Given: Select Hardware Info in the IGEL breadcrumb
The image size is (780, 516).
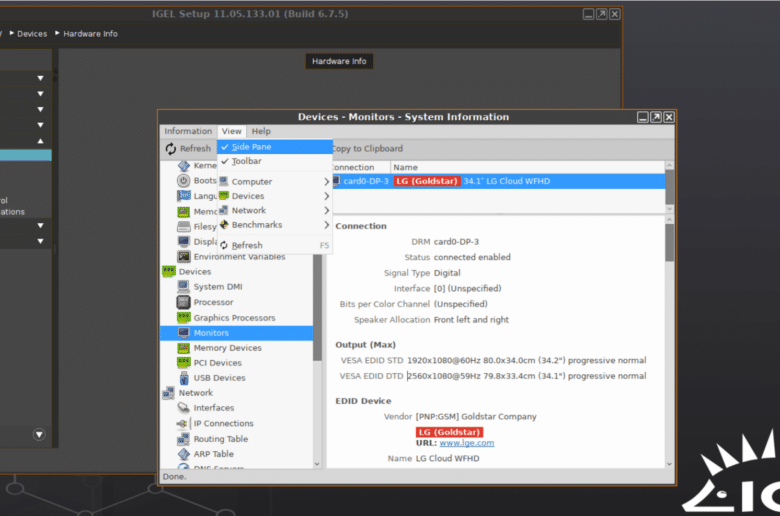Looking at the screenshot, I should [90, 34].
